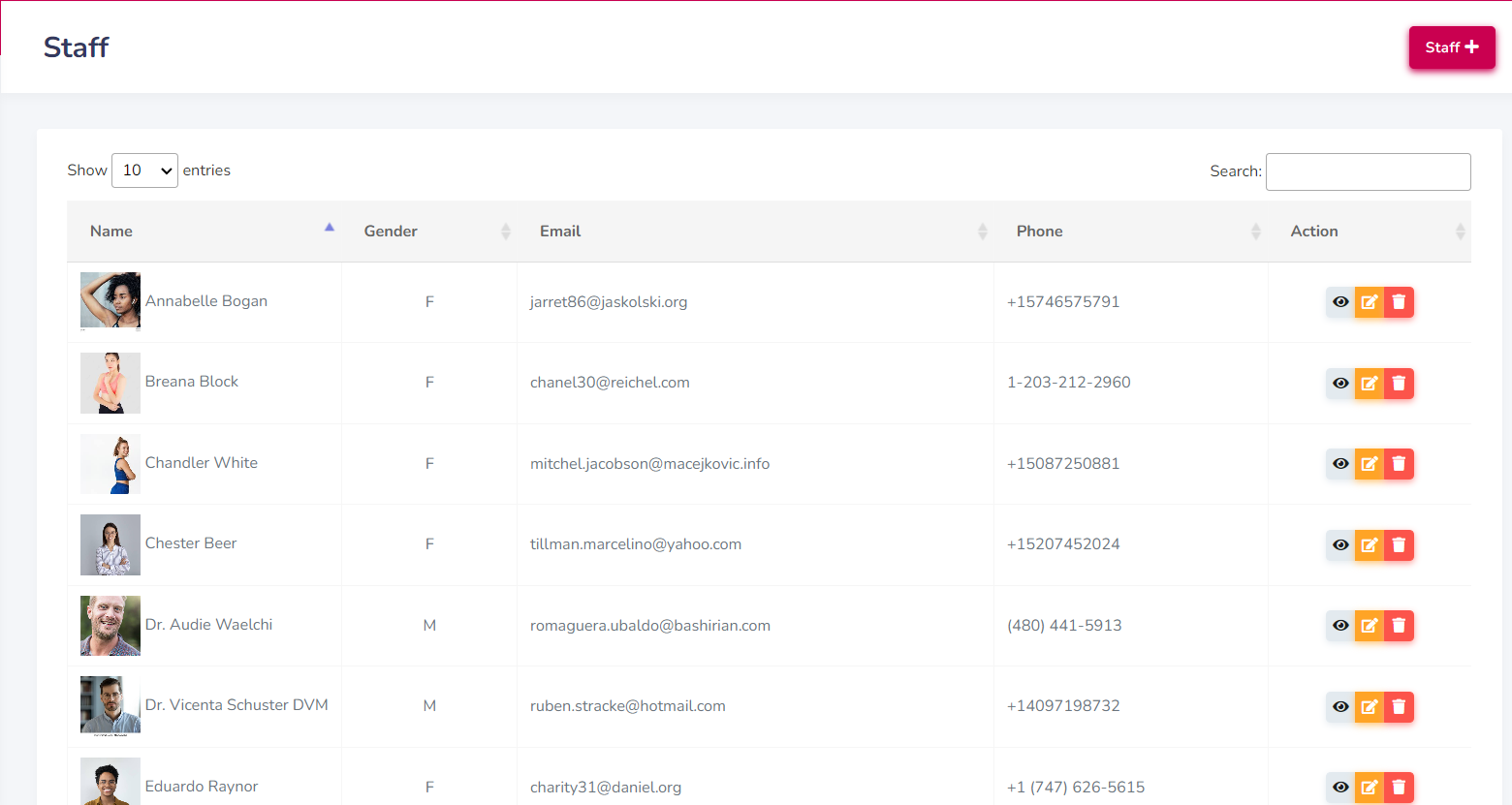1512x805 pixels.
Task: Sort table by Name column
Action: 205,232
